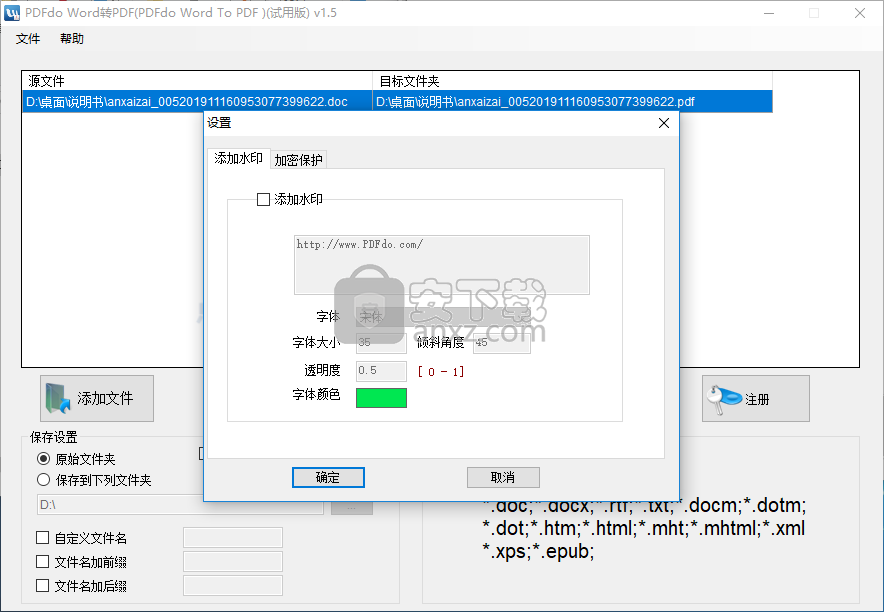Select the 原始文件夹 radio button
This screenshot has width=884, height=612.
click(x=43, y=459)
